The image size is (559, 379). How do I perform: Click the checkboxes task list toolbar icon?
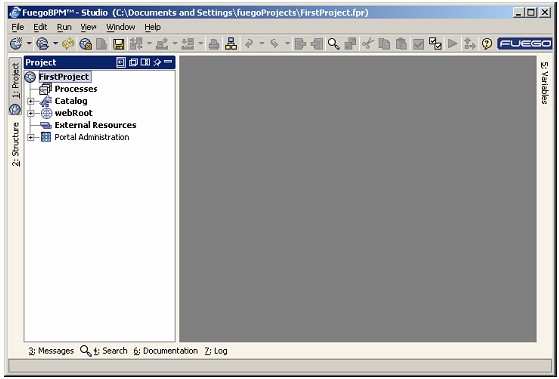pyautogui.click(x=435, y=44)
